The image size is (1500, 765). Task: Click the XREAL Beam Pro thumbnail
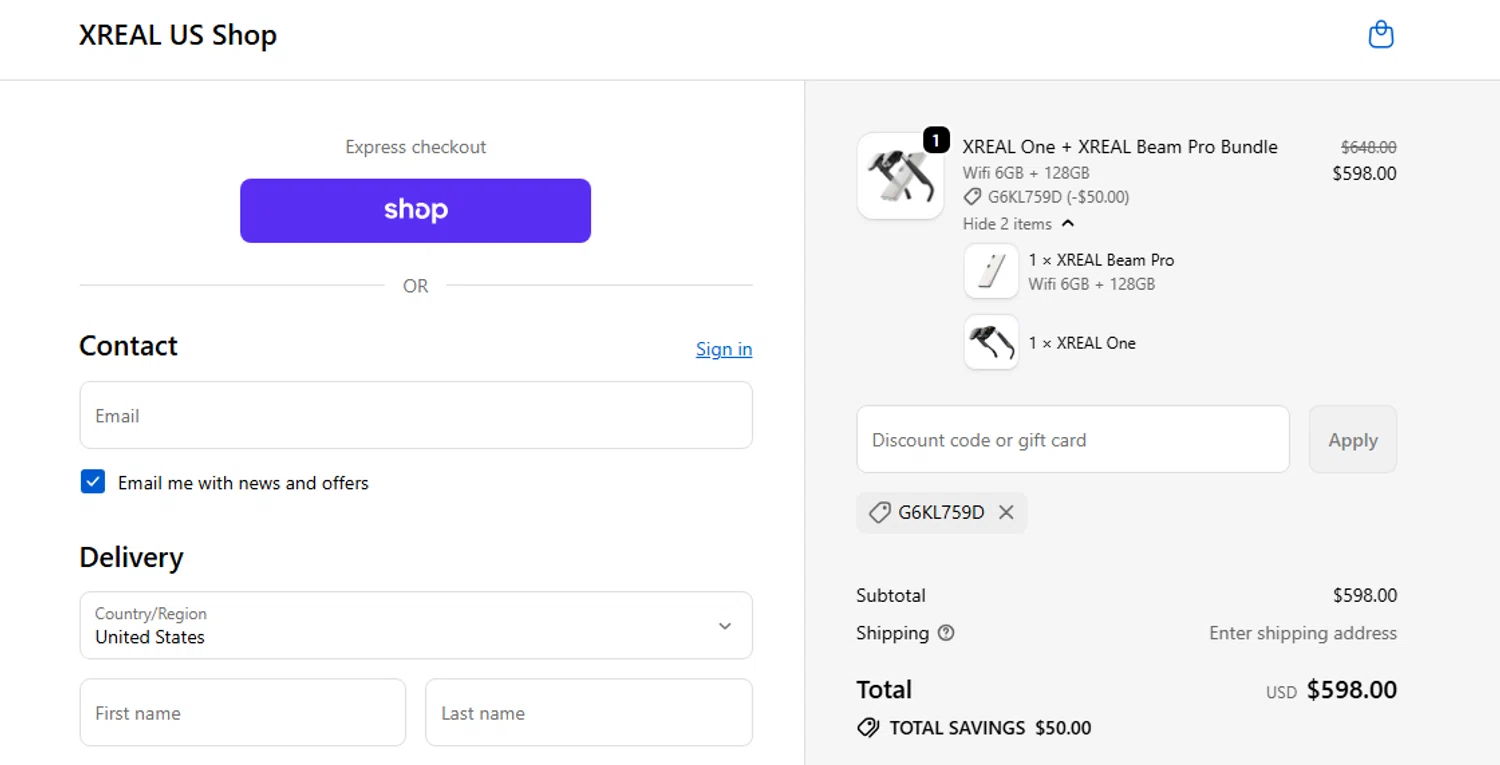991,271
